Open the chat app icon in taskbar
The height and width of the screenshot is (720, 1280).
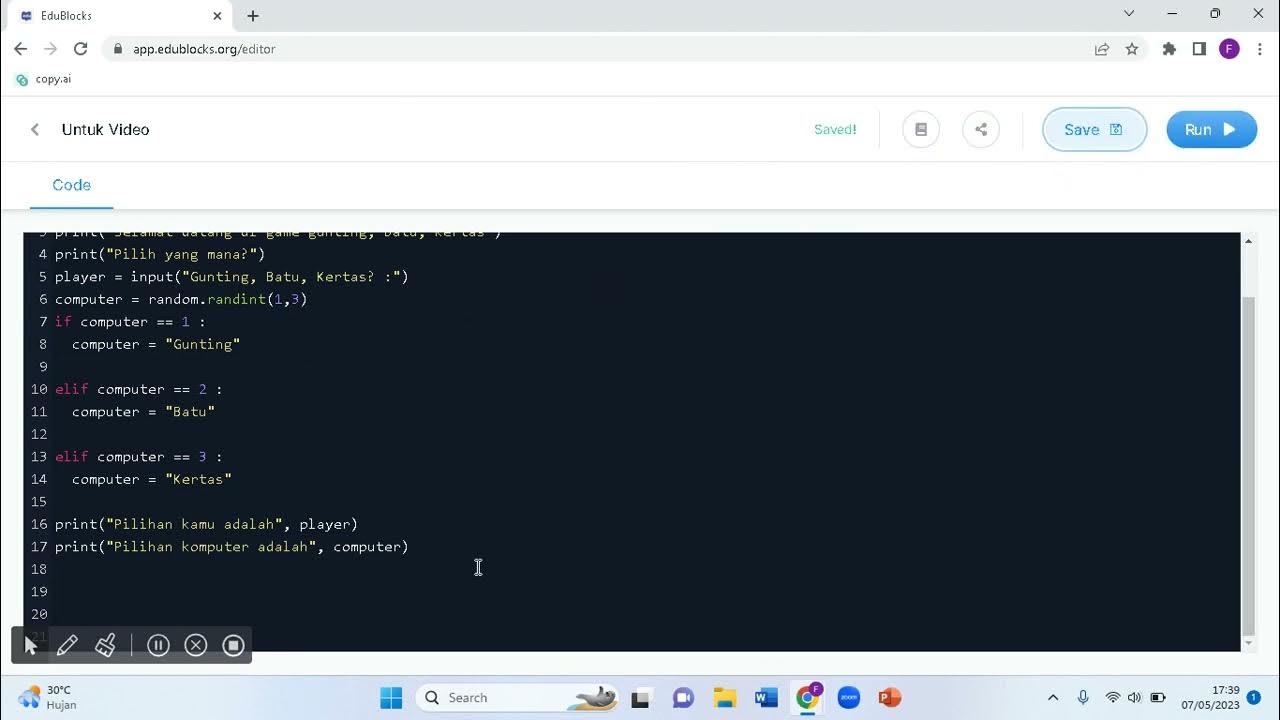tap(683, 697)
